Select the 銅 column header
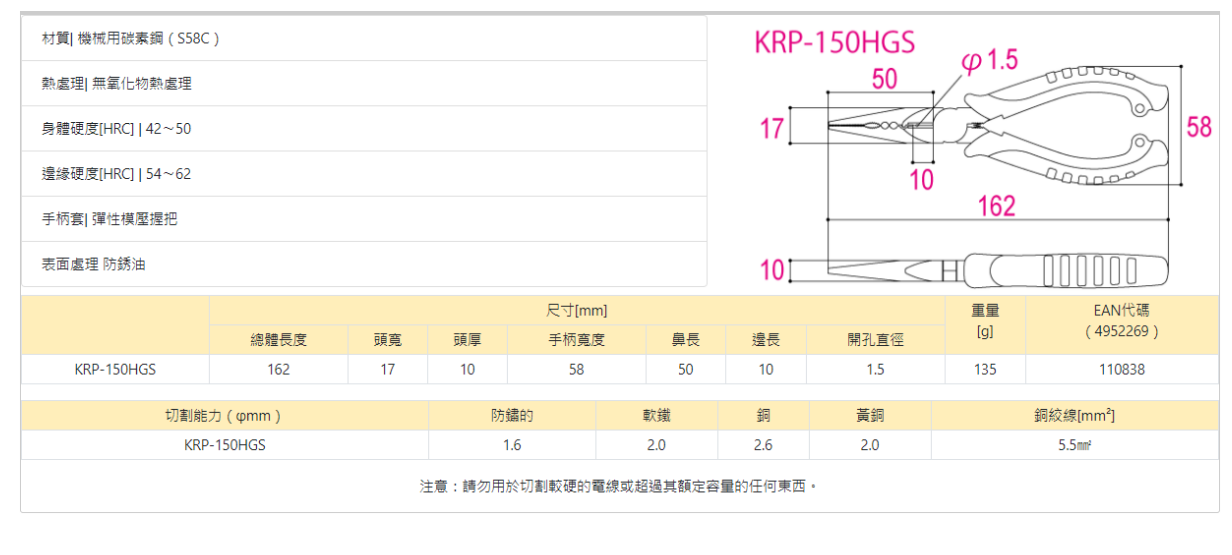1232x555 pixels. 763,416
